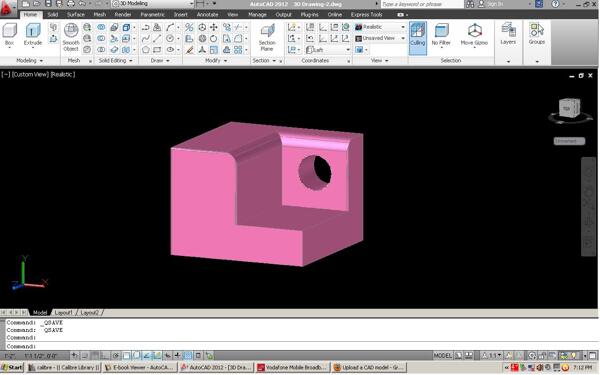Click the Save icon in quick access toolbar
Image resolution: width=600 pixels, height=375 pixels.
point(48,4)
